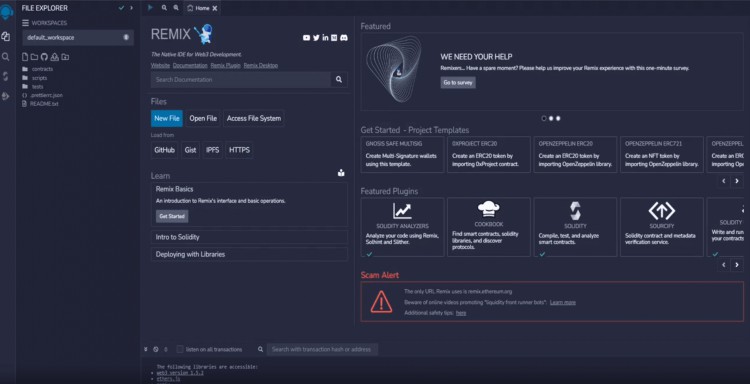
Task: Click the GitHub icon in file explorer toolbar
Action: point(44,57)
